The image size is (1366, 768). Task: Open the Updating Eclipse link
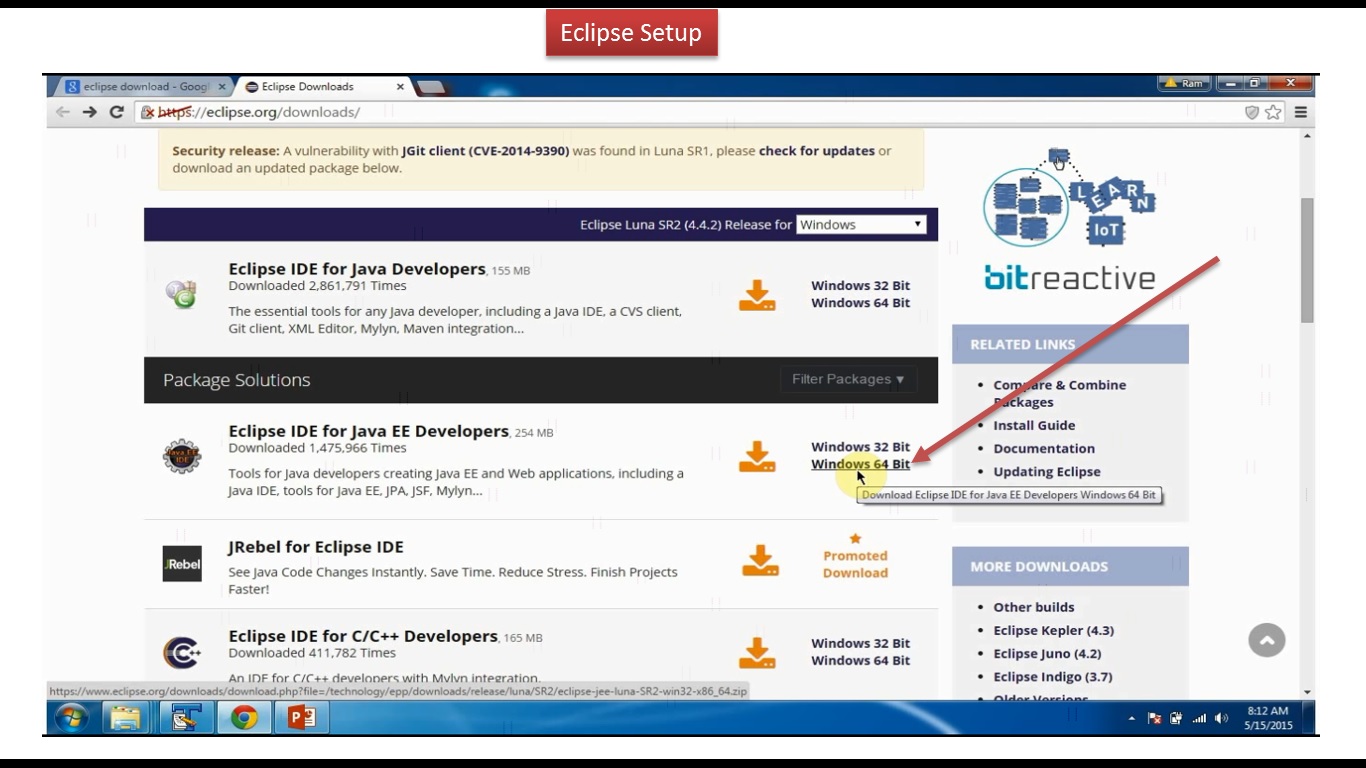tap(1047, 471)
